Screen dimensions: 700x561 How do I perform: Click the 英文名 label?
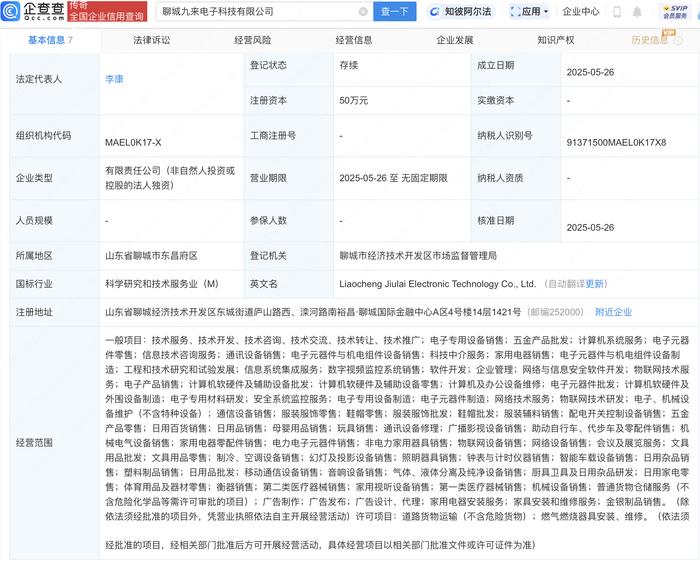pyautogui.click(x=263, y=284)
